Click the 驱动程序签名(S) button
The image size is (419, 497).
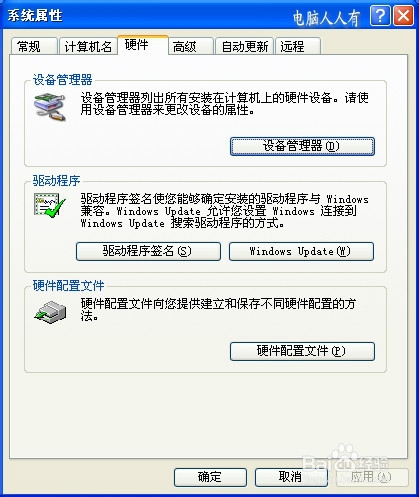coord(148,251)
